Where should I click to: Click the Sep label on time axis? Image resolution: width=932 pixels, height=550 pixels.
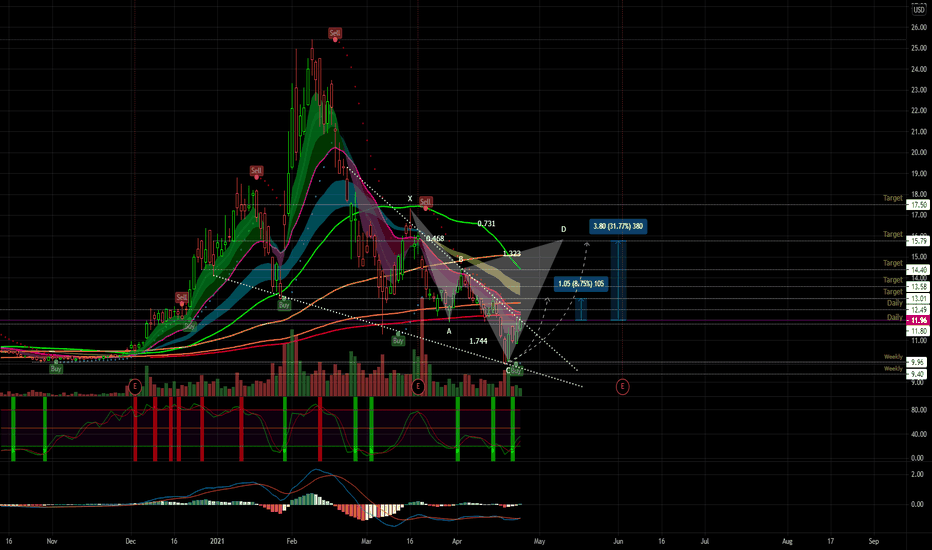pyautogui.click(x=873, y=542)
